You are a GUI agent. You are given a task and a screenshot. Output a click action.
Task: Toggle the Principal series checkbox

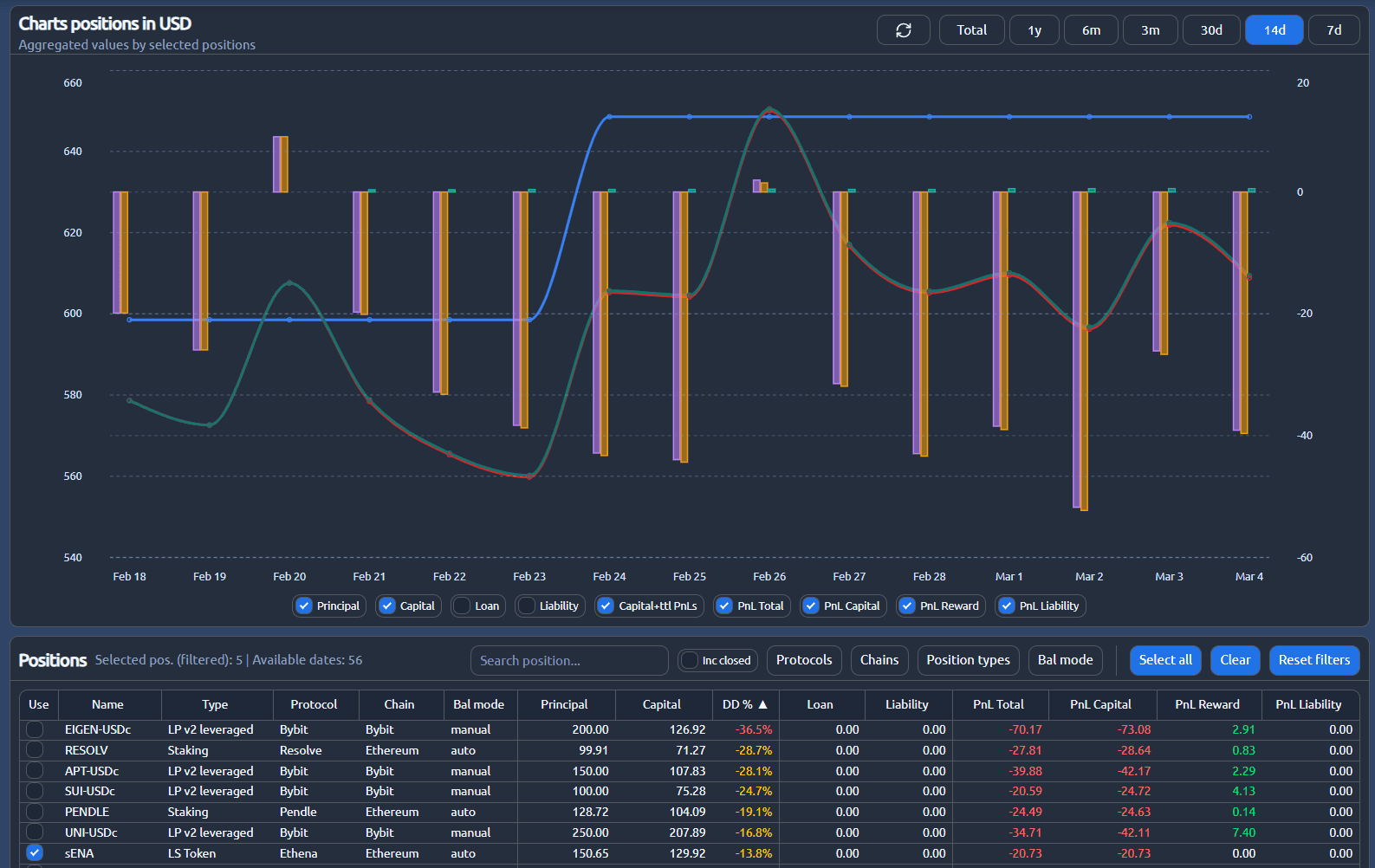click(x=304, y=606)
